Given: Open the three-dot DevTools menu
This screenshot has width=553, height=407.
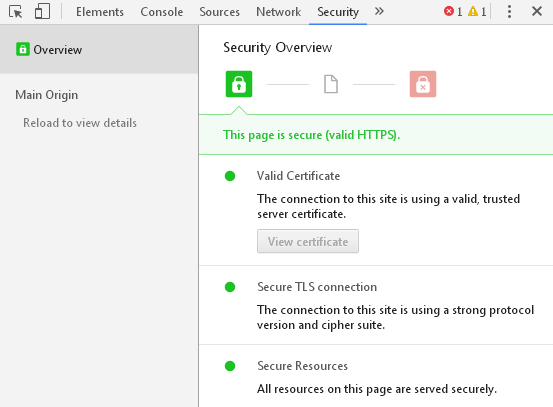Looking at the screenshot, I should 509,12.
